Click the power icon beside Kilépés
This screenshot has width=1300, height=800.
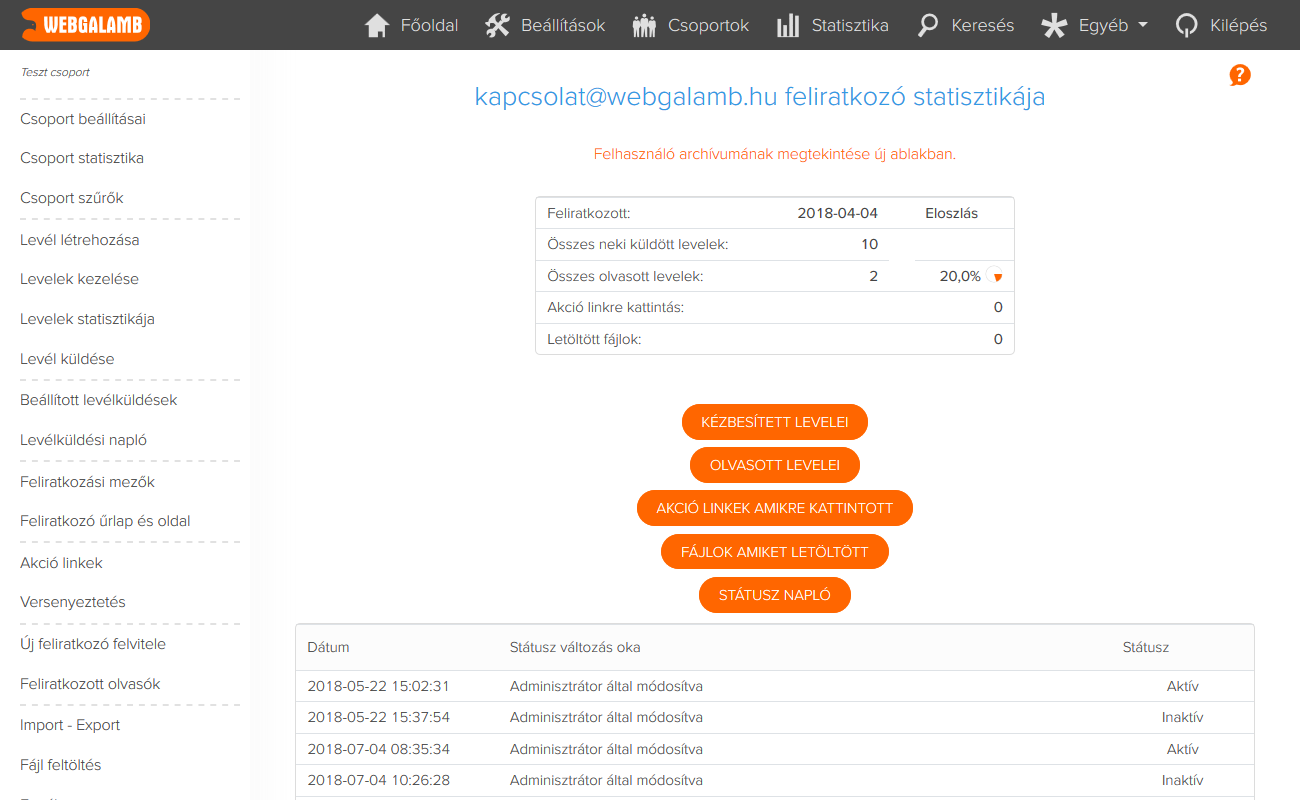coord(1187,25)
